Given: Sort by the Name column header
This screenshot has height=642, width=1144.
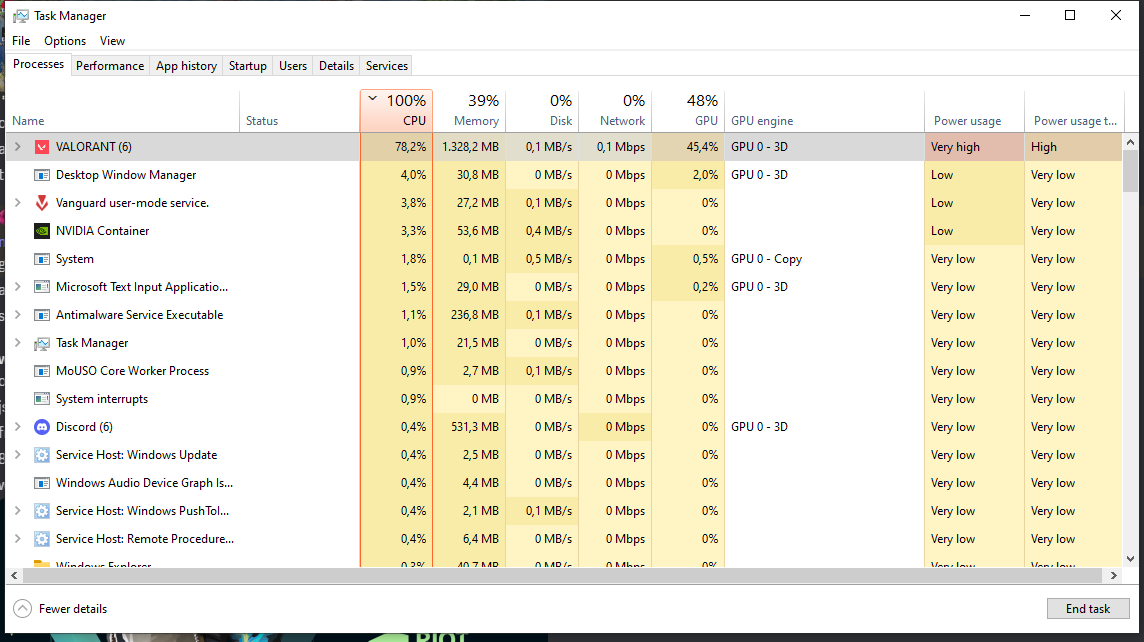Looking at the screenshot, I should pos(122,111).
